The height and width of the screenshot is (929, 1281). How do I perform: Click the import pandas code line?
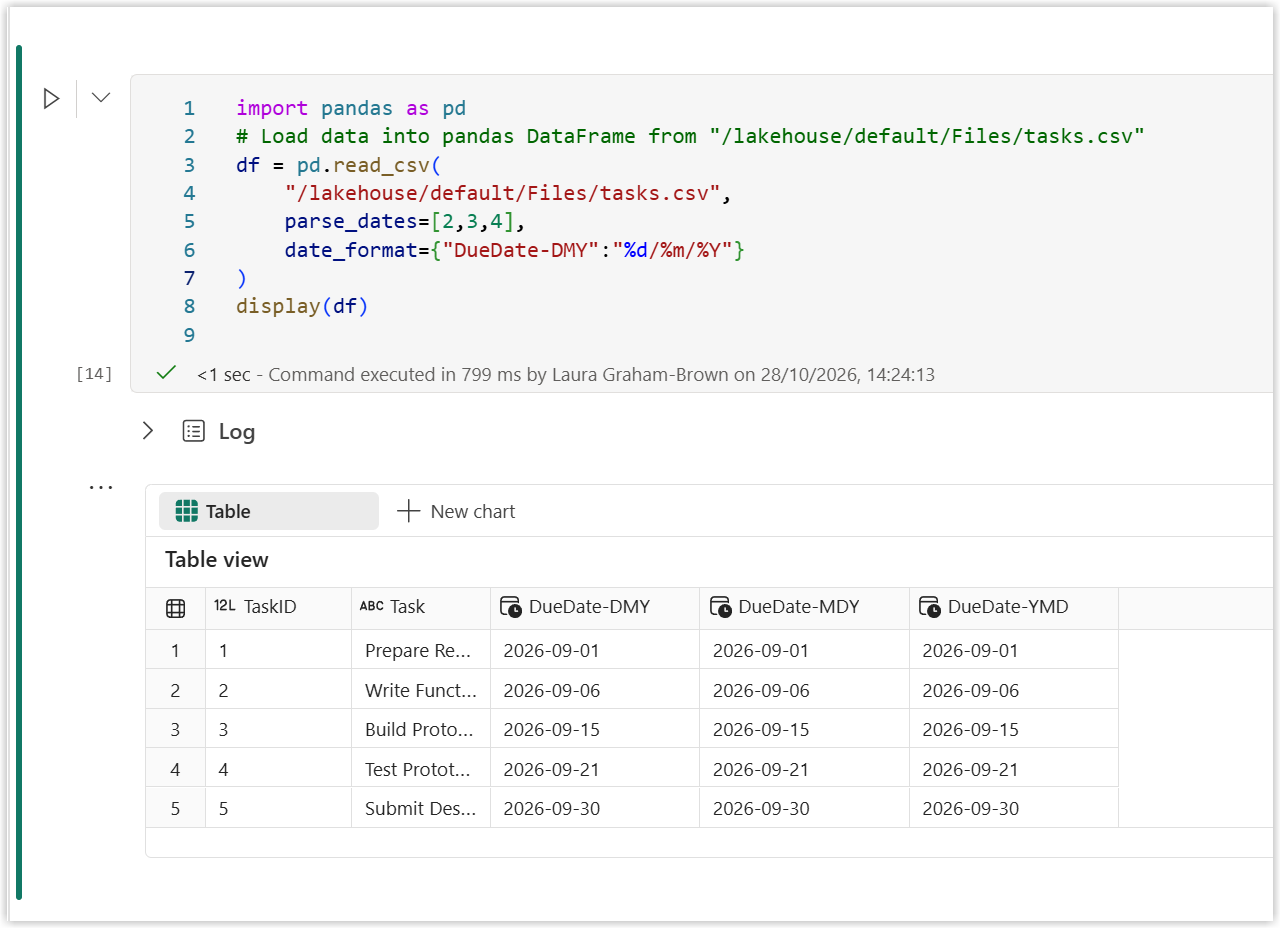coord(351,108)
